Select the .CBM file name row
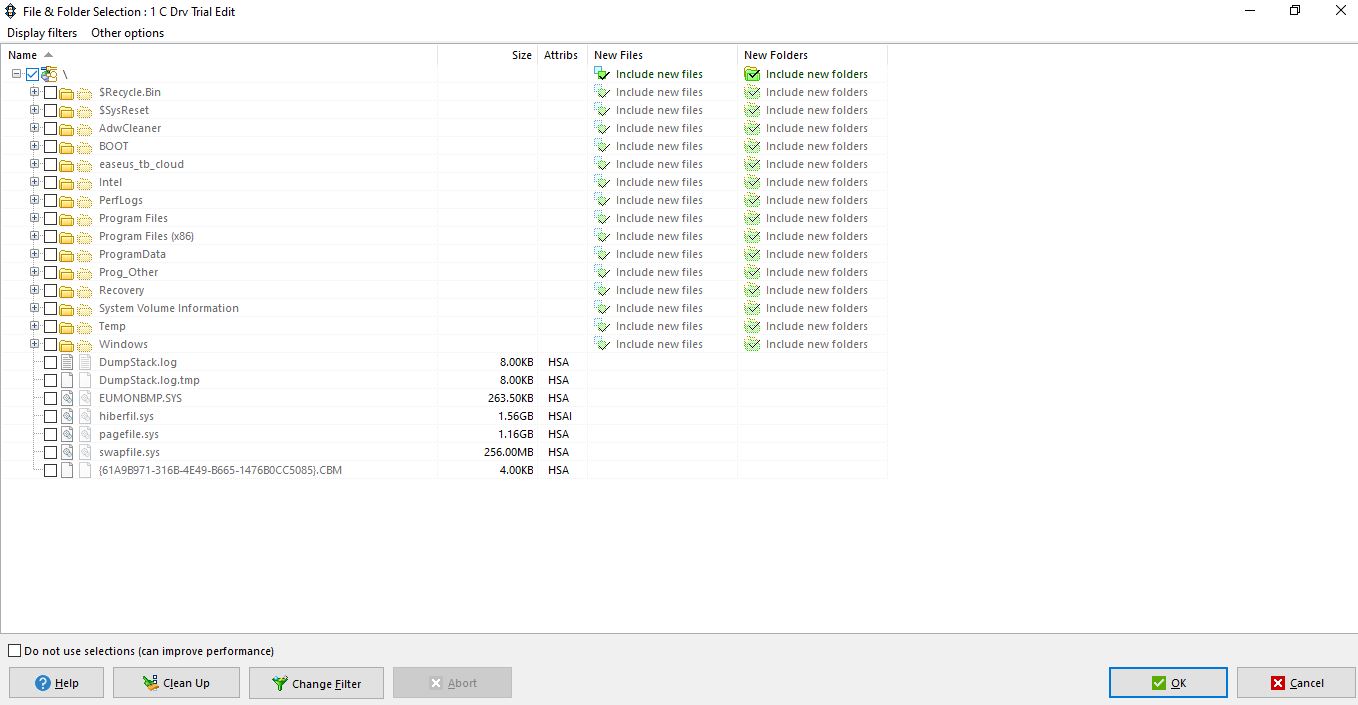The width and height of the screenshot is (1358, 705). 220,470
